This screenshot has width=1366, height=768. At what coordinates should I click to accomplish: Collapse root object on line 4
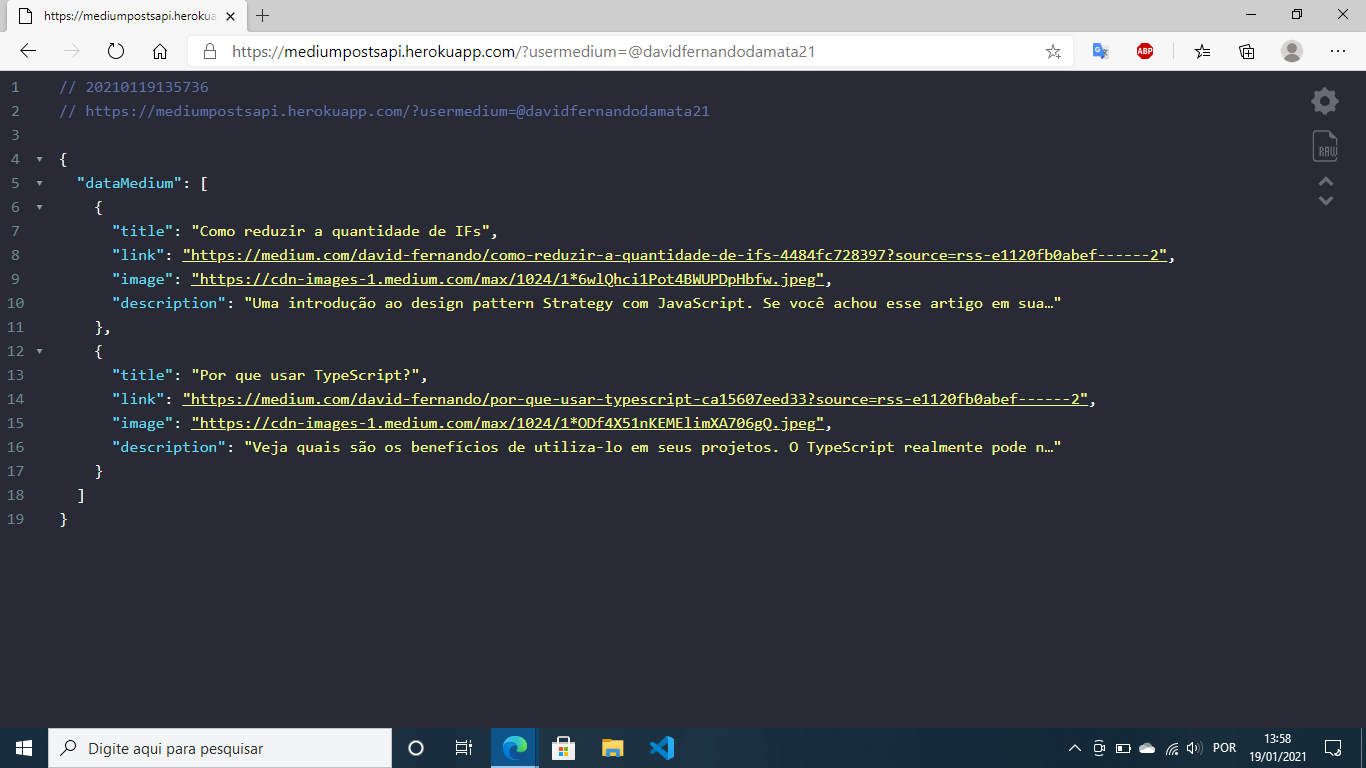click(x=39, y=160)
